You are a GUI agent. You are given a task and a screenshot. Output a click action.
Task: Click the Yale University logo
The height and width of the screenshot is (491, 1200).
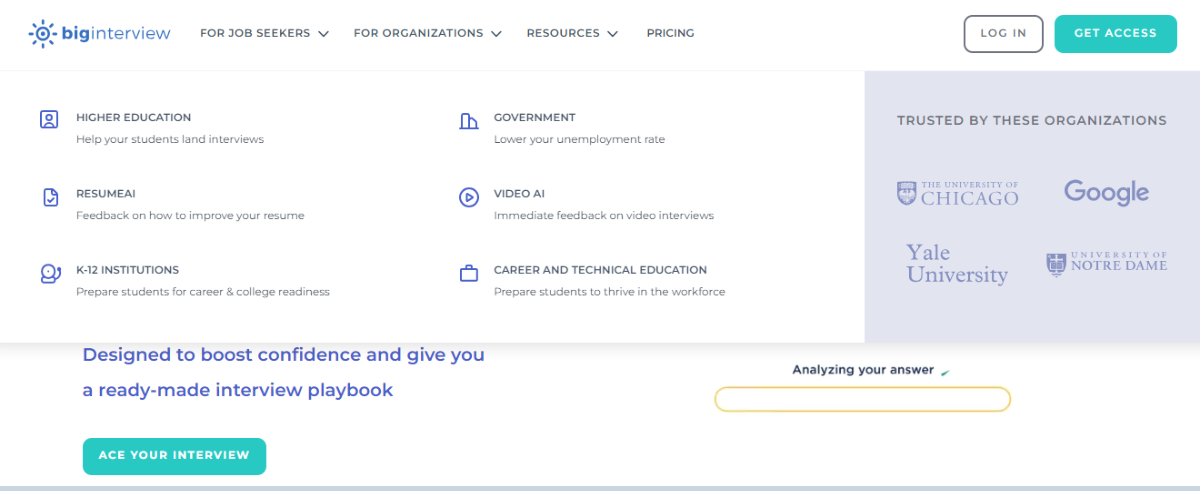pyautogui.click(x=957, y=264)
